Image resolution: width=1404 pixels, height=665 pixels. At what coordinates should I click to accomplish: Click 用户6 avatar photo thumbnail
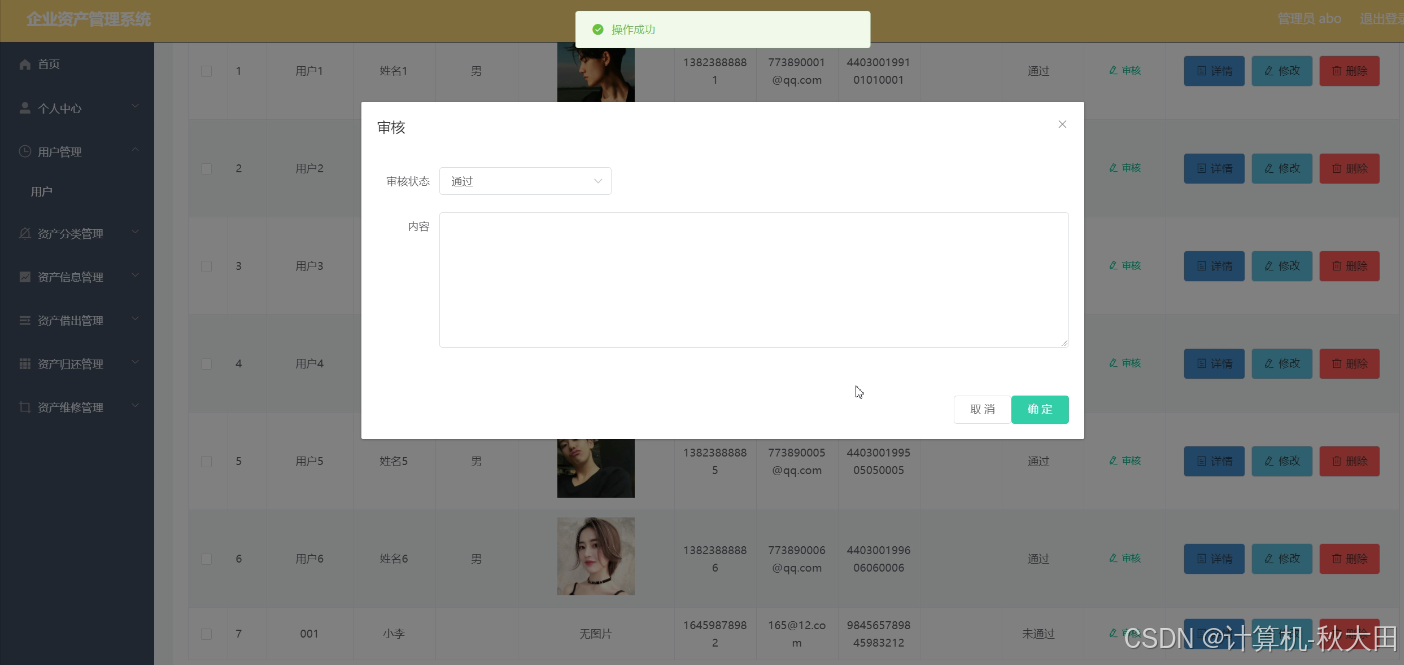point(596,556)
